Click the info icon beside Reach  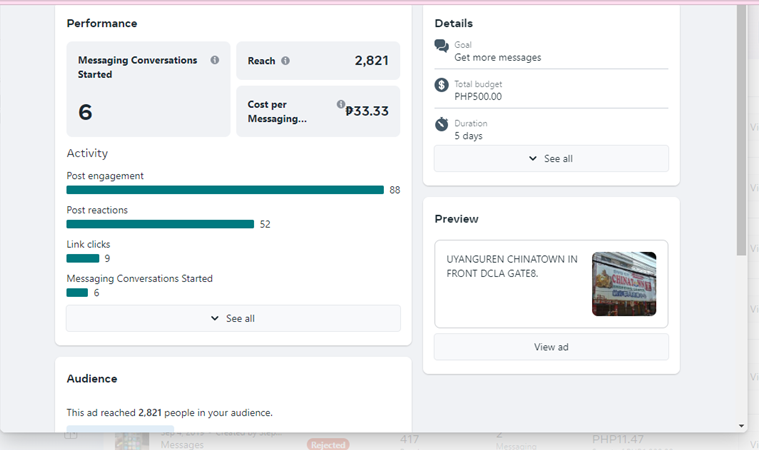[286, 60]
